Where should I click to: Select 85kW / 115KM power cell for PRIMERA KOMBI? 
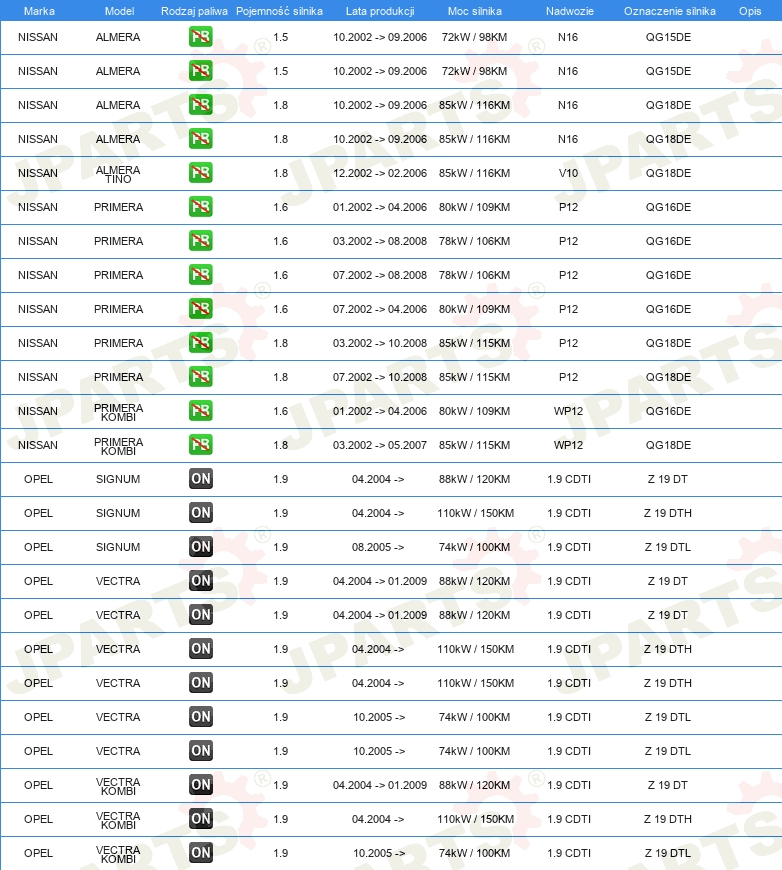click(475, 445)
